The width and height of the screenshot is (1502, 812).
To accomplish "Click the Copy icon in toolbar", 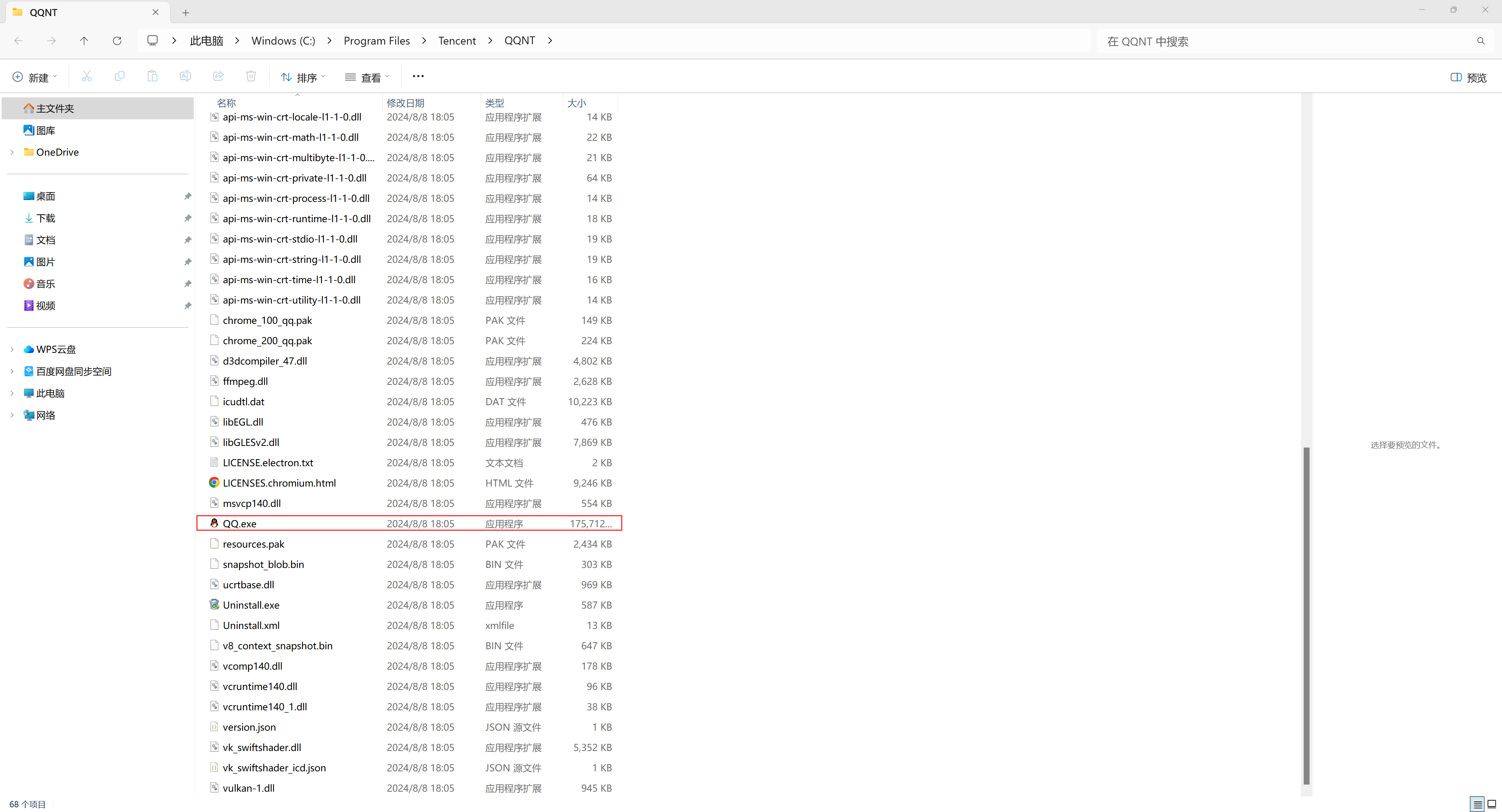I will click(120, 76).
